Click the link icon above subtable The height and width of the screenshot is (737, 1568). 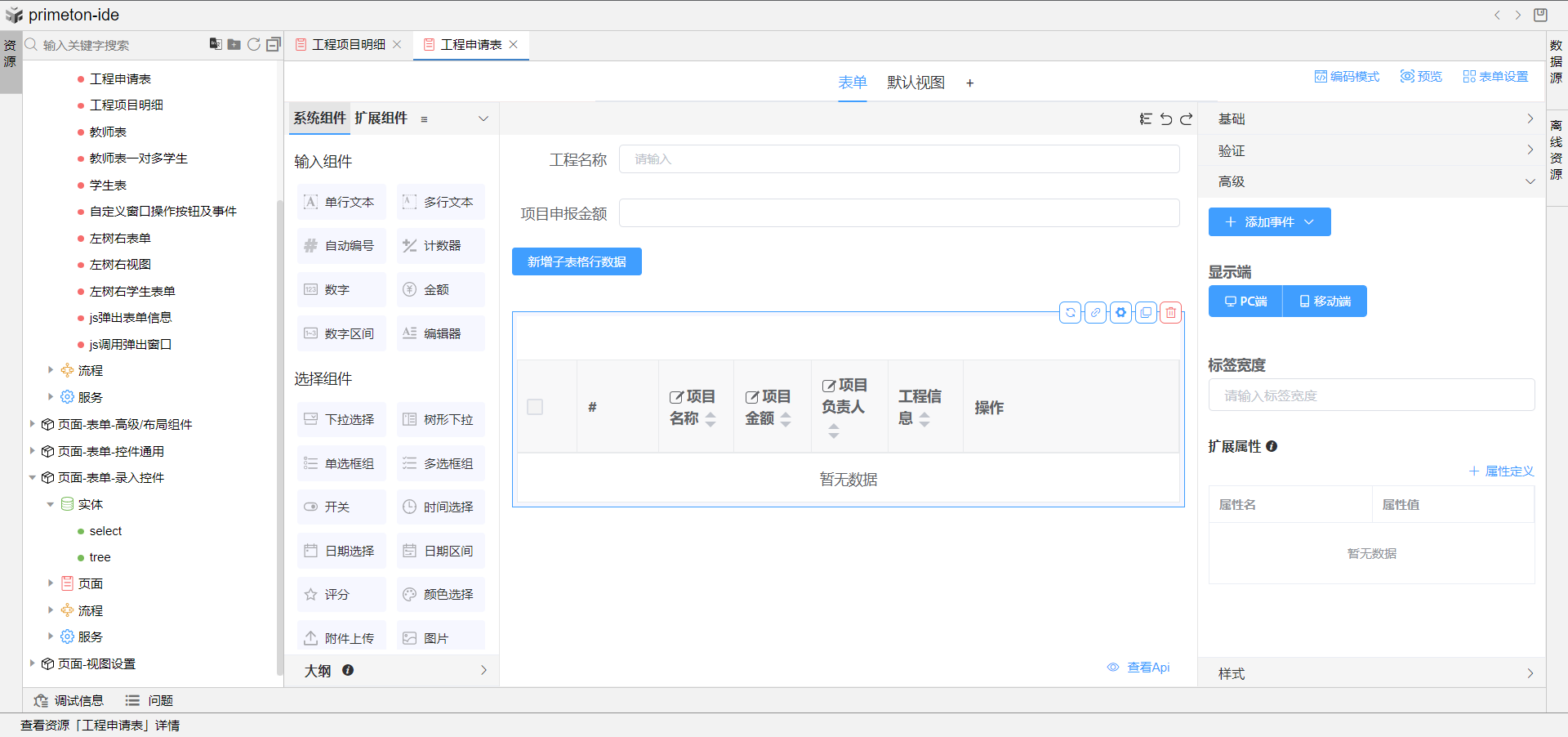[x=1096, y=312]
